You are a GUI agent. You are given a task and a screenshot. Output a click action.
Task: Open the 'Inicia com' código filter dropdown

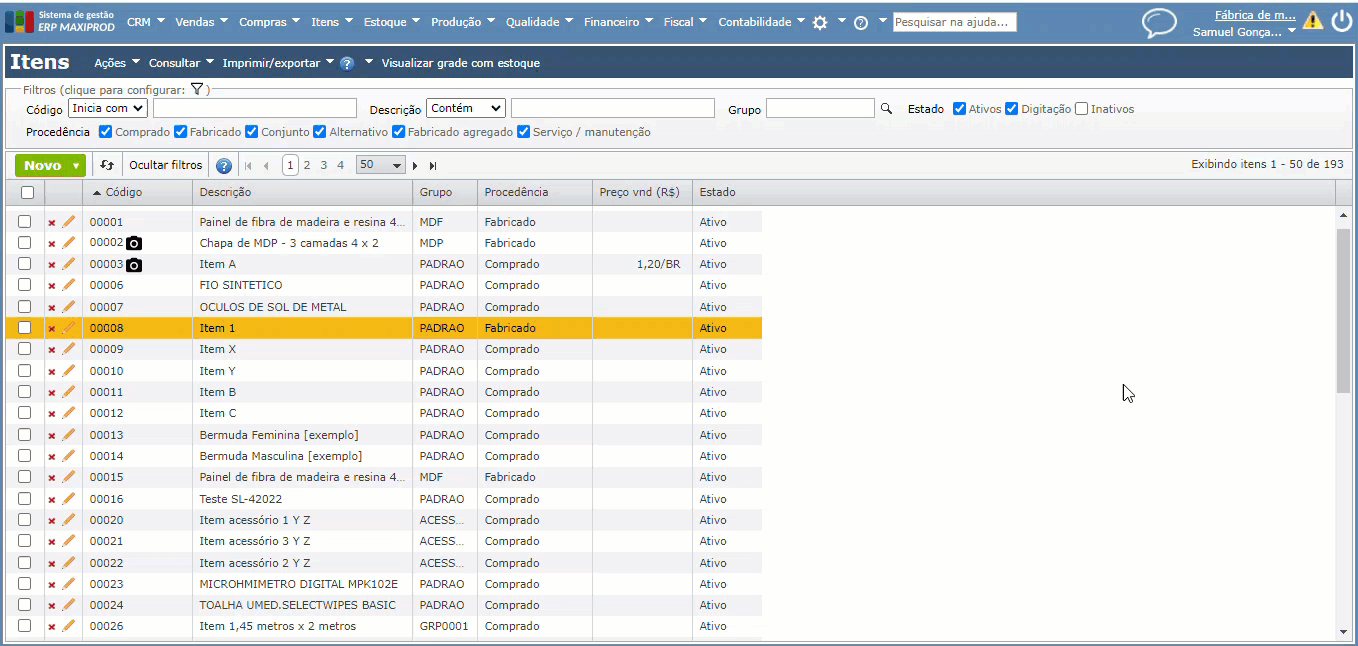108,108
